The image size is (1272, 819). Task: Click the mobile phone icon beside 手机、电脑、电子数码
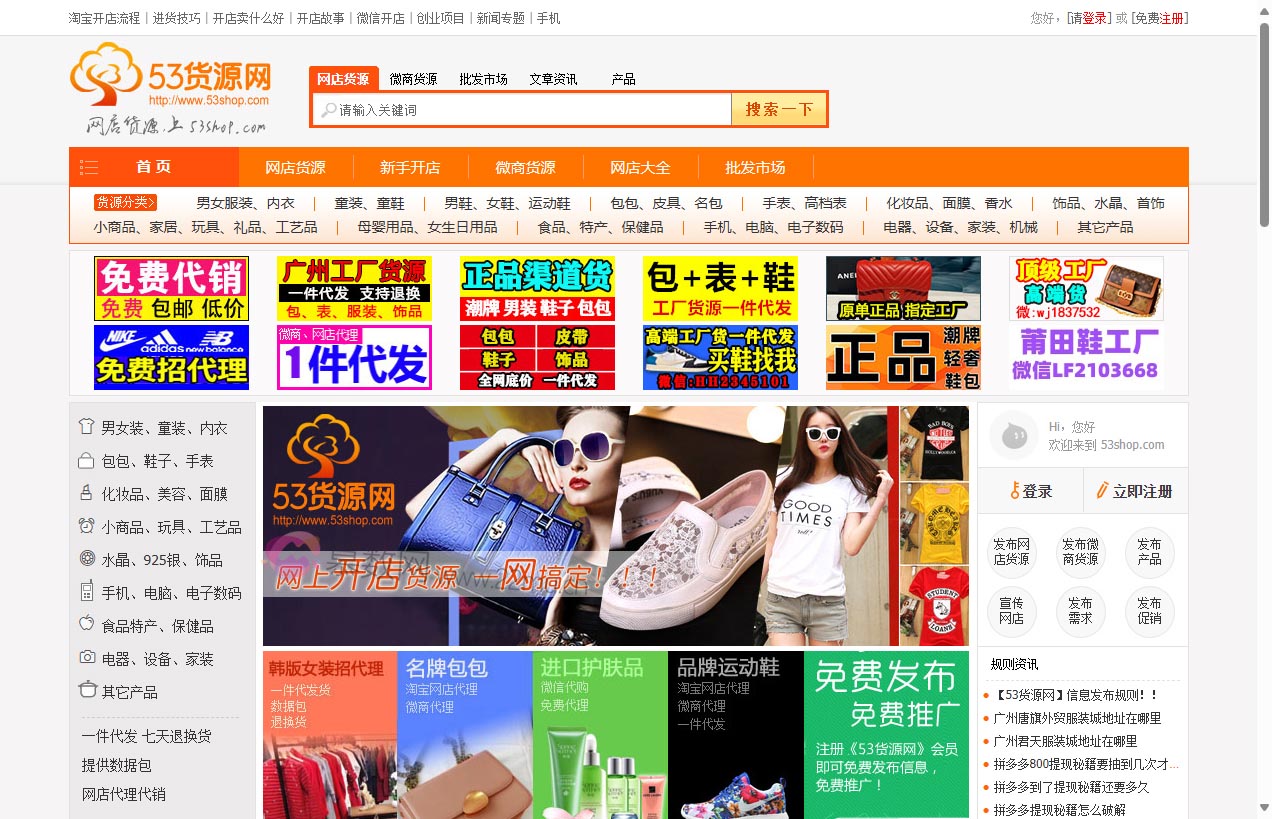pos(88,591)
